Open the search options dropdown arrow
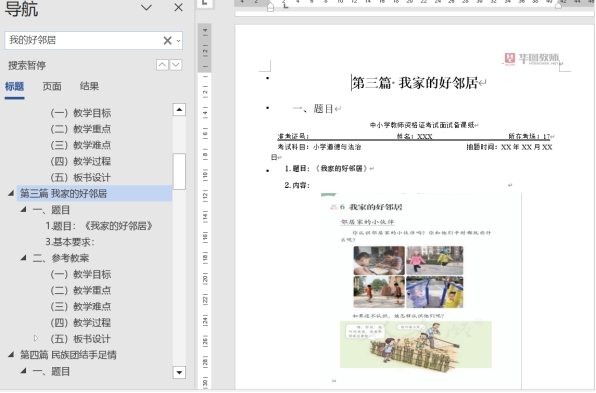The width and height of the screenshot is (596, 393). [178, 41]
